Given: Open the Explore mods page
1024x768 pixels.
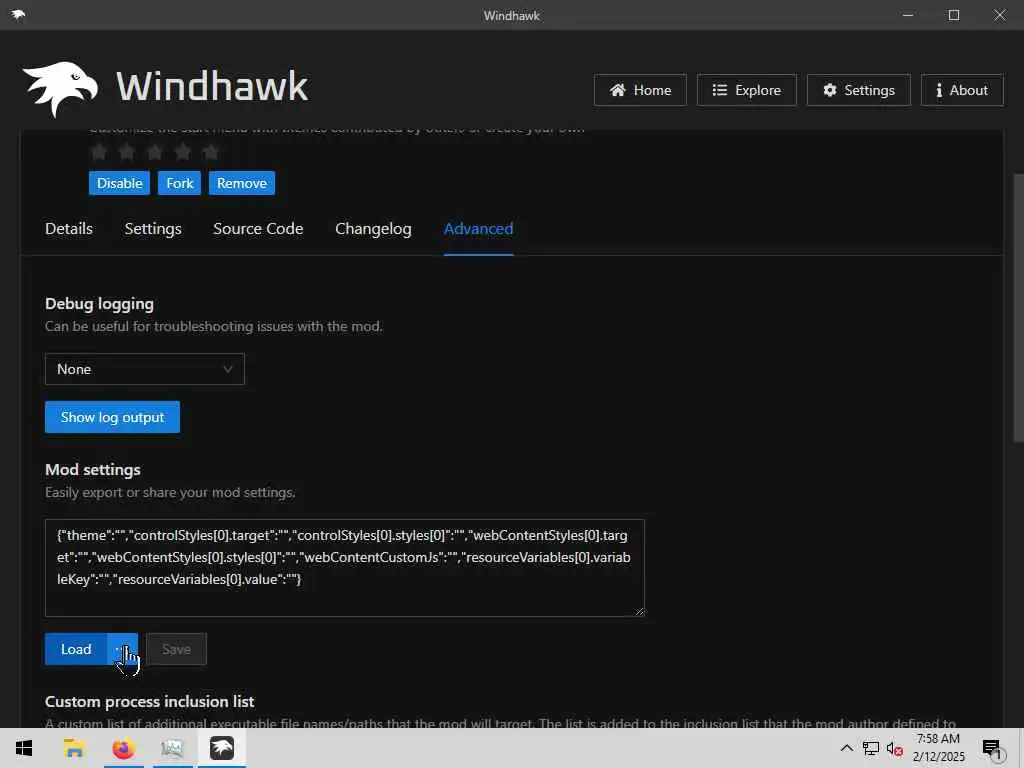Looking at the screenshot, I should click(746, 90).
